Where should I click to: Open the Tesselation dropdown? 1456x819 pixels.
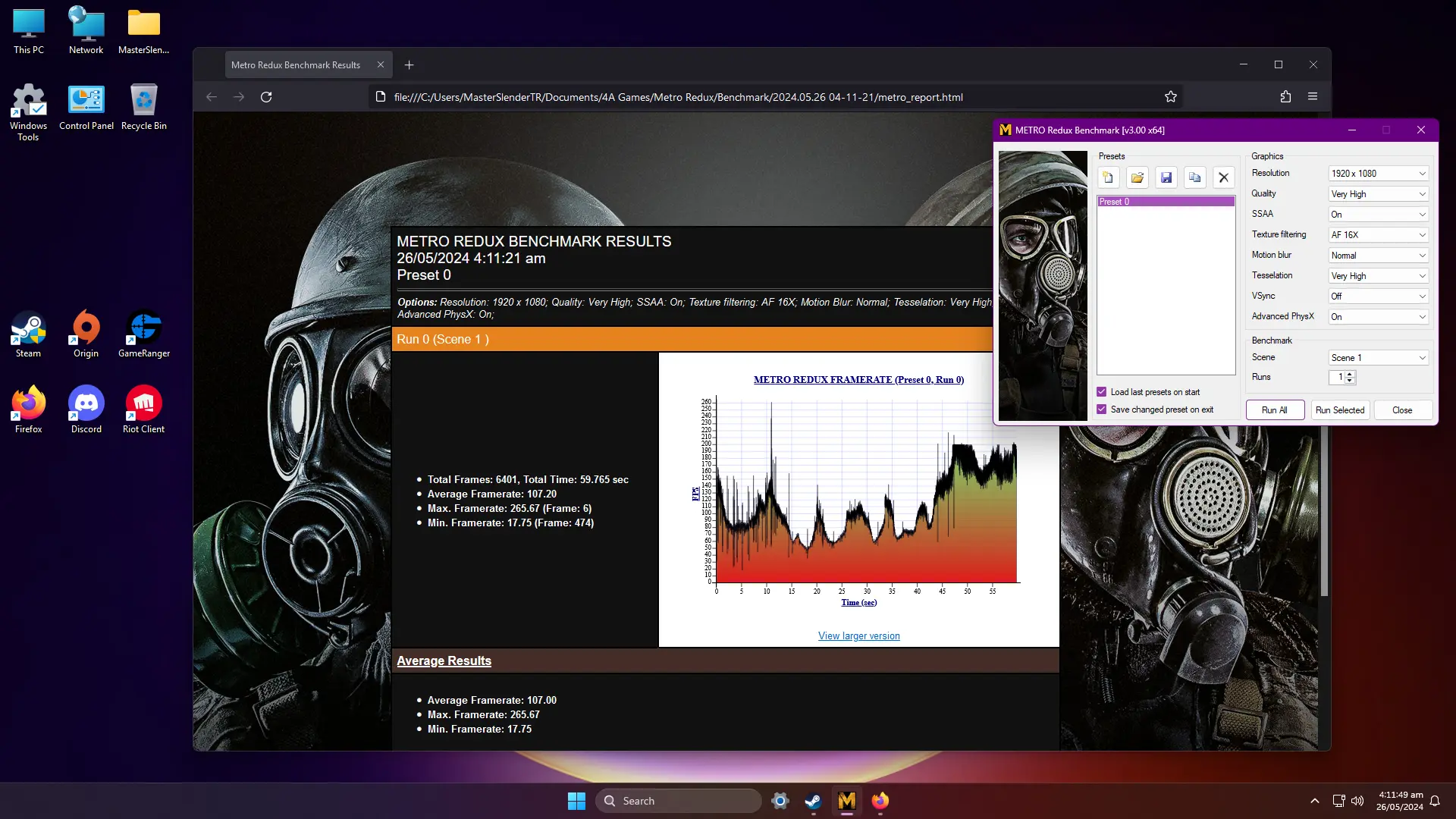coord(1378,276)
